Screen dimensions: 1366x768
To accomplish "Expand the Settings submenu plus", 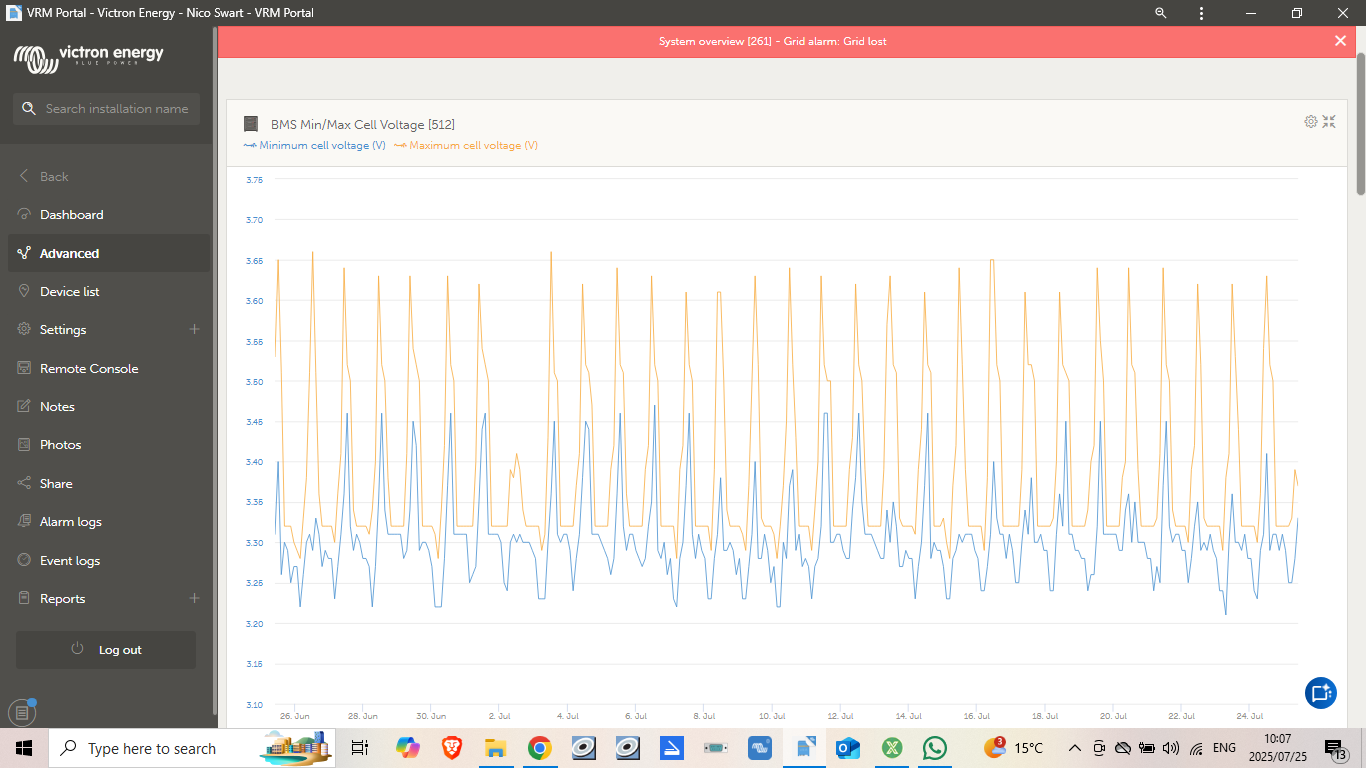I will click(x=194, y=329).
